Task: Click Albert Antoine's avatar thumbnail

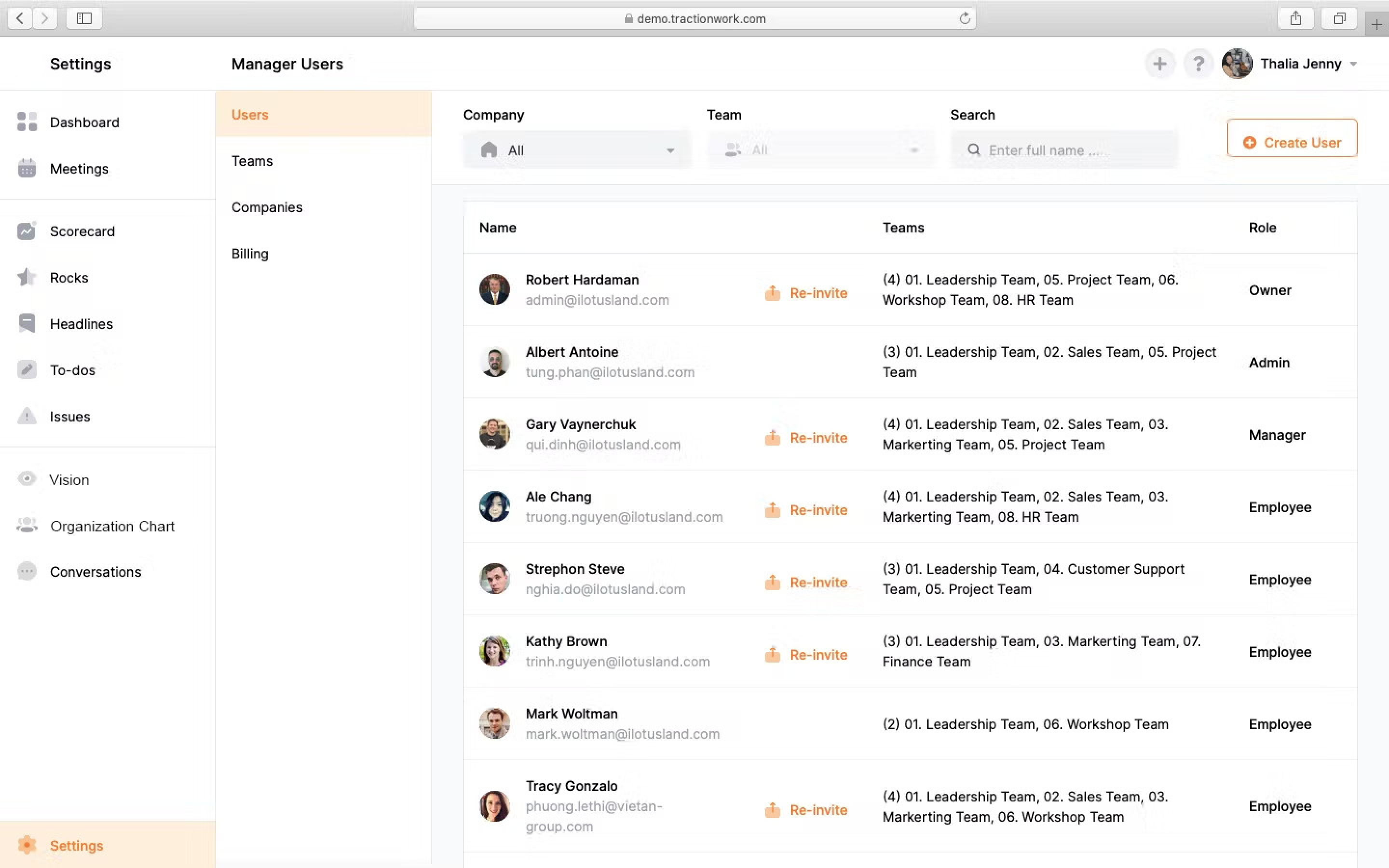Action: pos(494,362)
